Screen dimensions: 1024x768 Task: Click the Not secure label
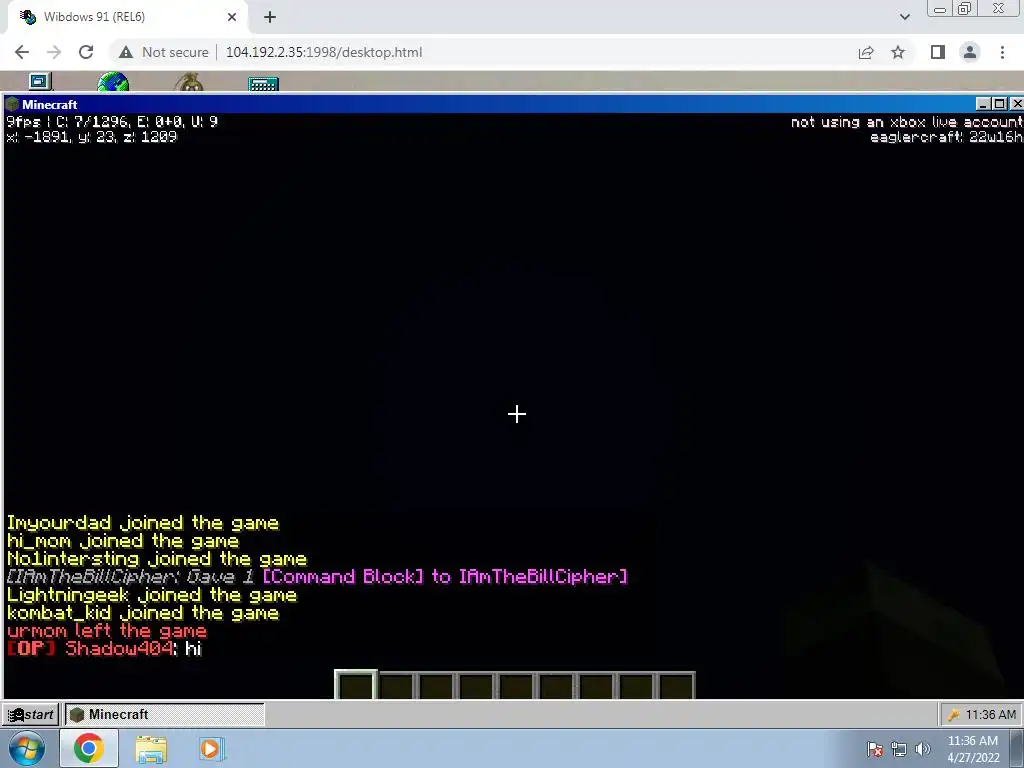coord(175,52)
